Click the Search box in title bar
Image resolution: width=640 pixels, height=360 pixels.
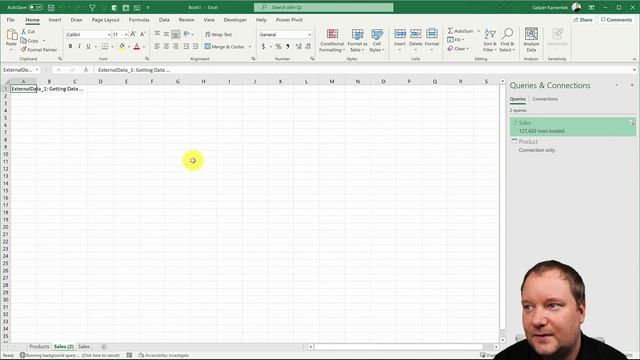pyautogui.click(x=324, y=7)
